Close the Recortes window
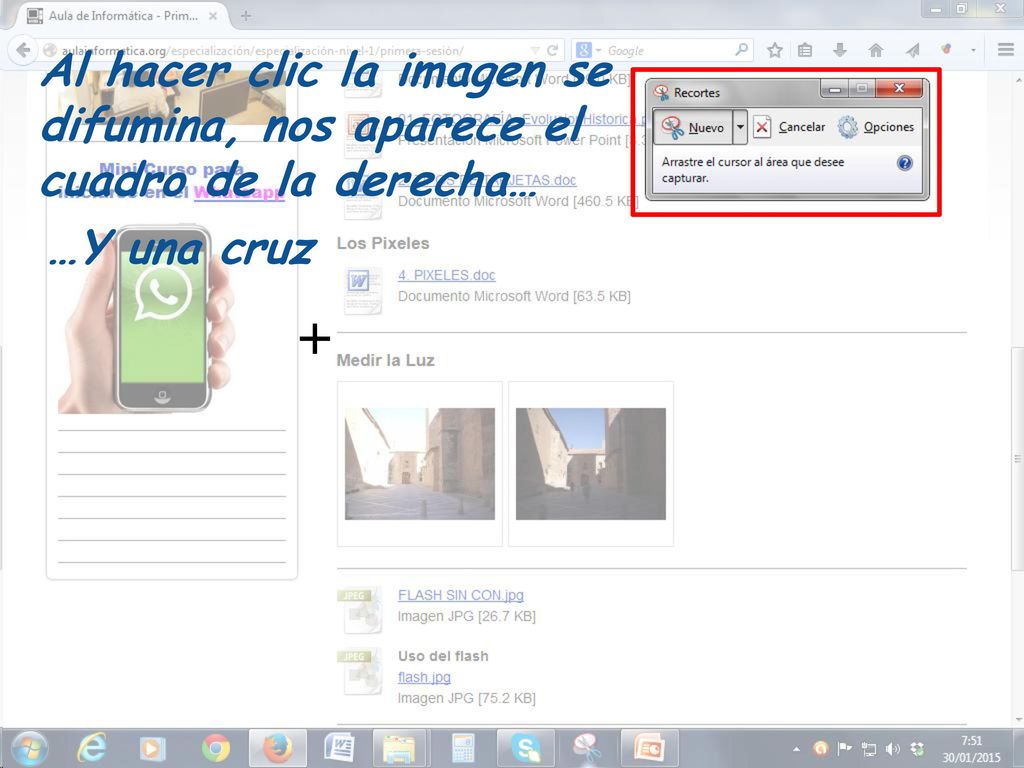This screenshot has width=1024, height=768. click(x=899, y=88)
